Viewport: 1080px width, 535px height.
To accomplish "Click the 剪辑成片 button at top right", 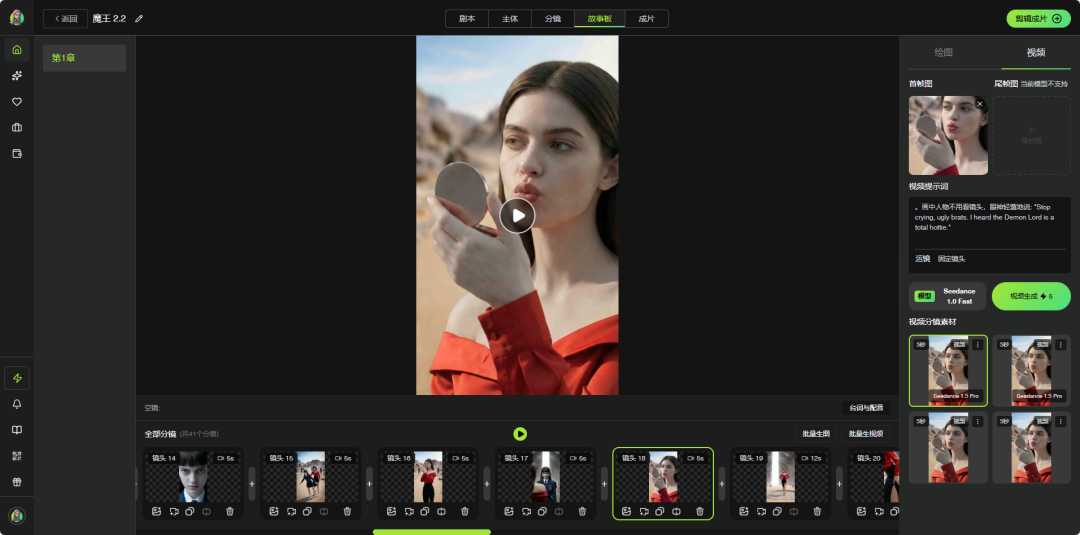I will tap(1037, 18).
